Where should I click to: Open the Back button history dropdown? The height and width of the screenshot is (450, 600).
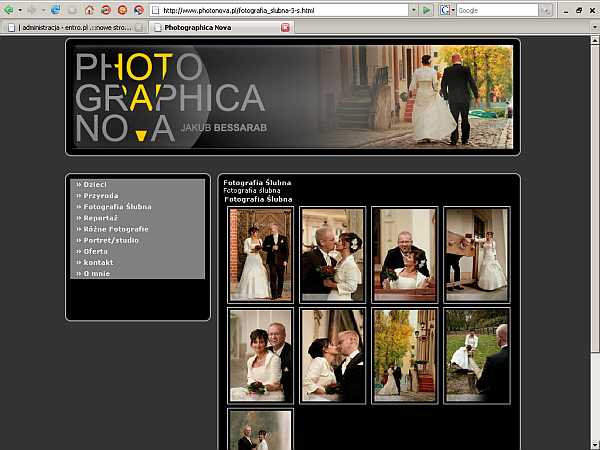click(20, 10)
